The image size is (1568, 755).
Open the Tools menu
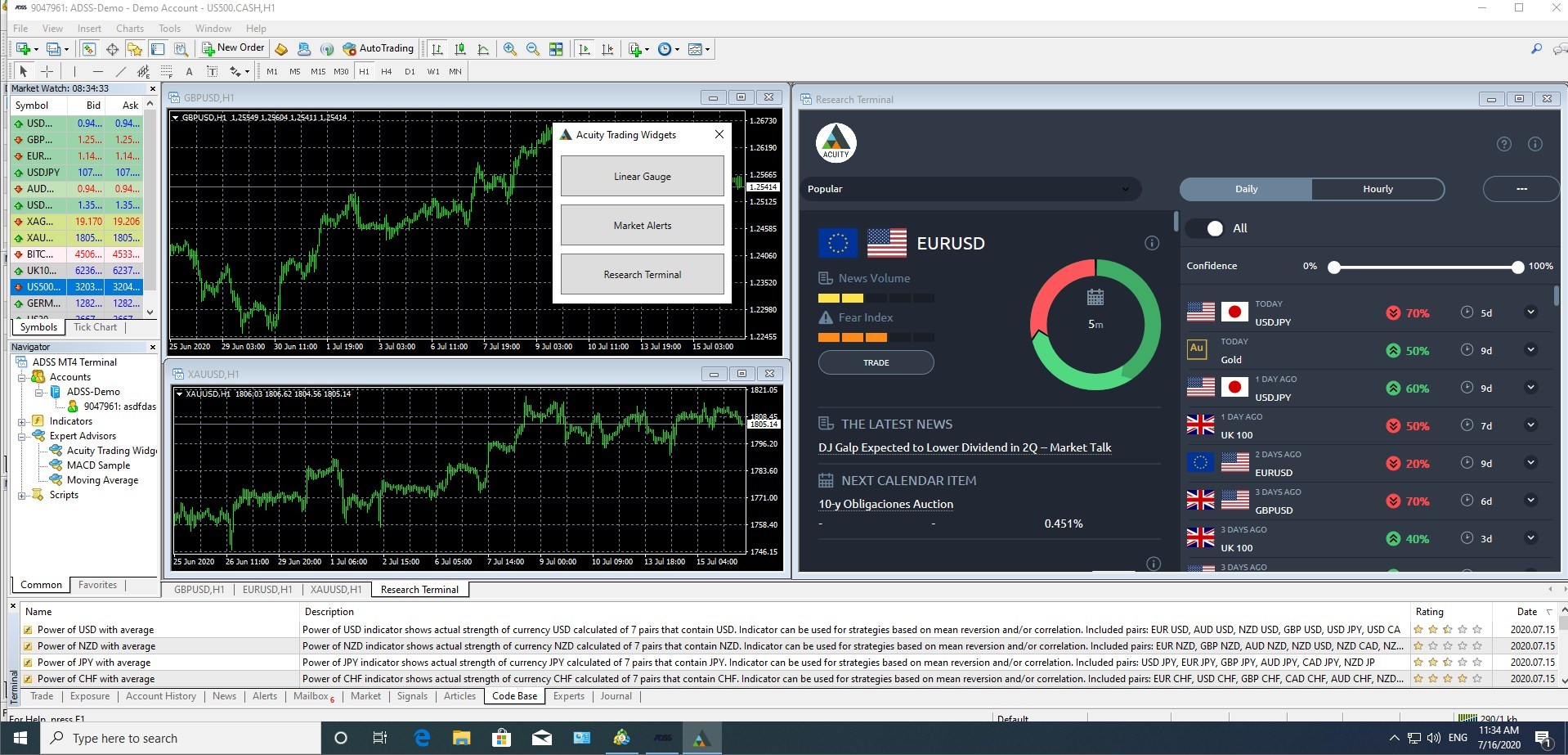click(169, 28)
